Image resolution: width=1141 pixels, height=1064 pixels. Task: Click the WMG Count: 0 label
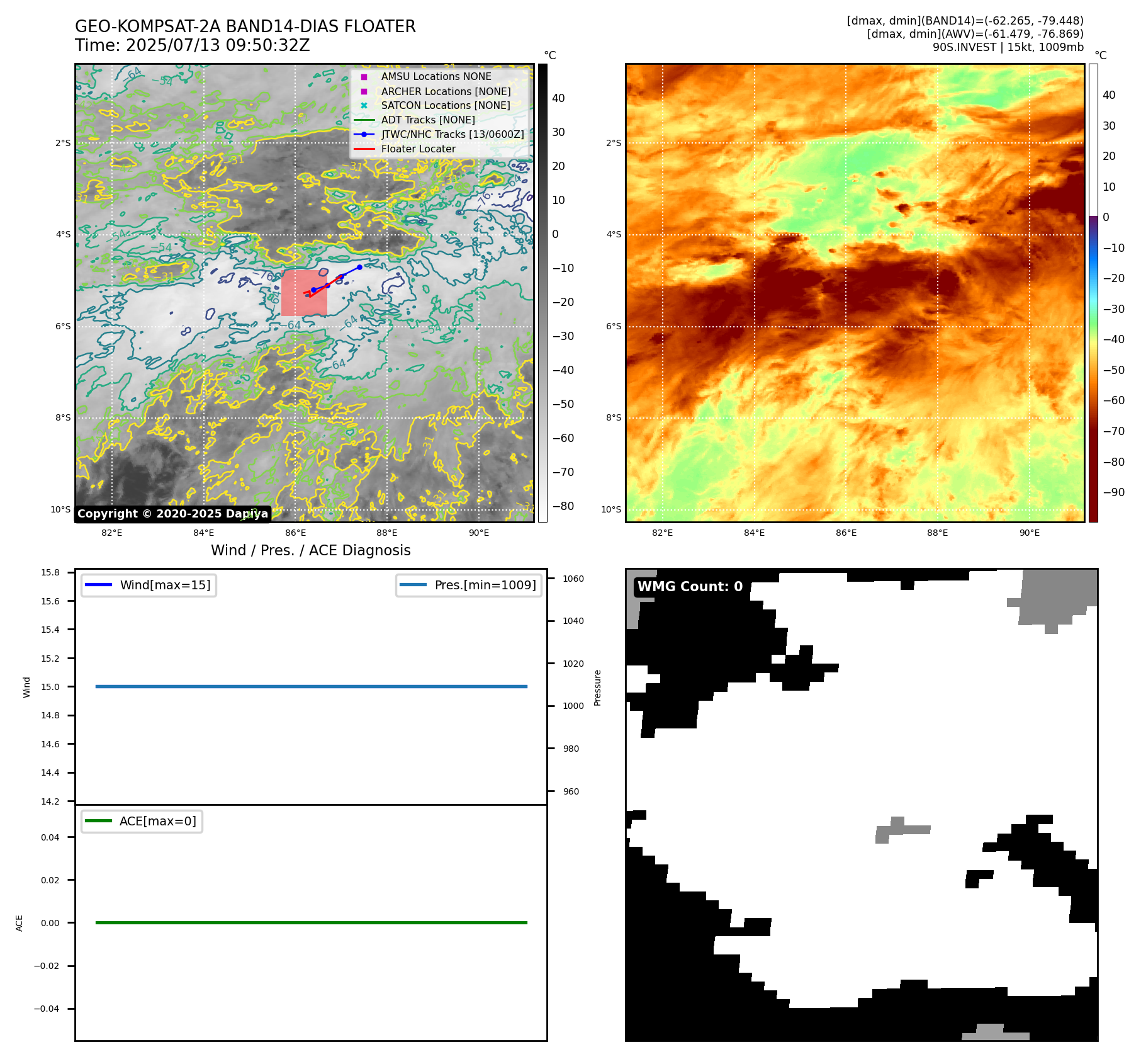coord(690,586)
